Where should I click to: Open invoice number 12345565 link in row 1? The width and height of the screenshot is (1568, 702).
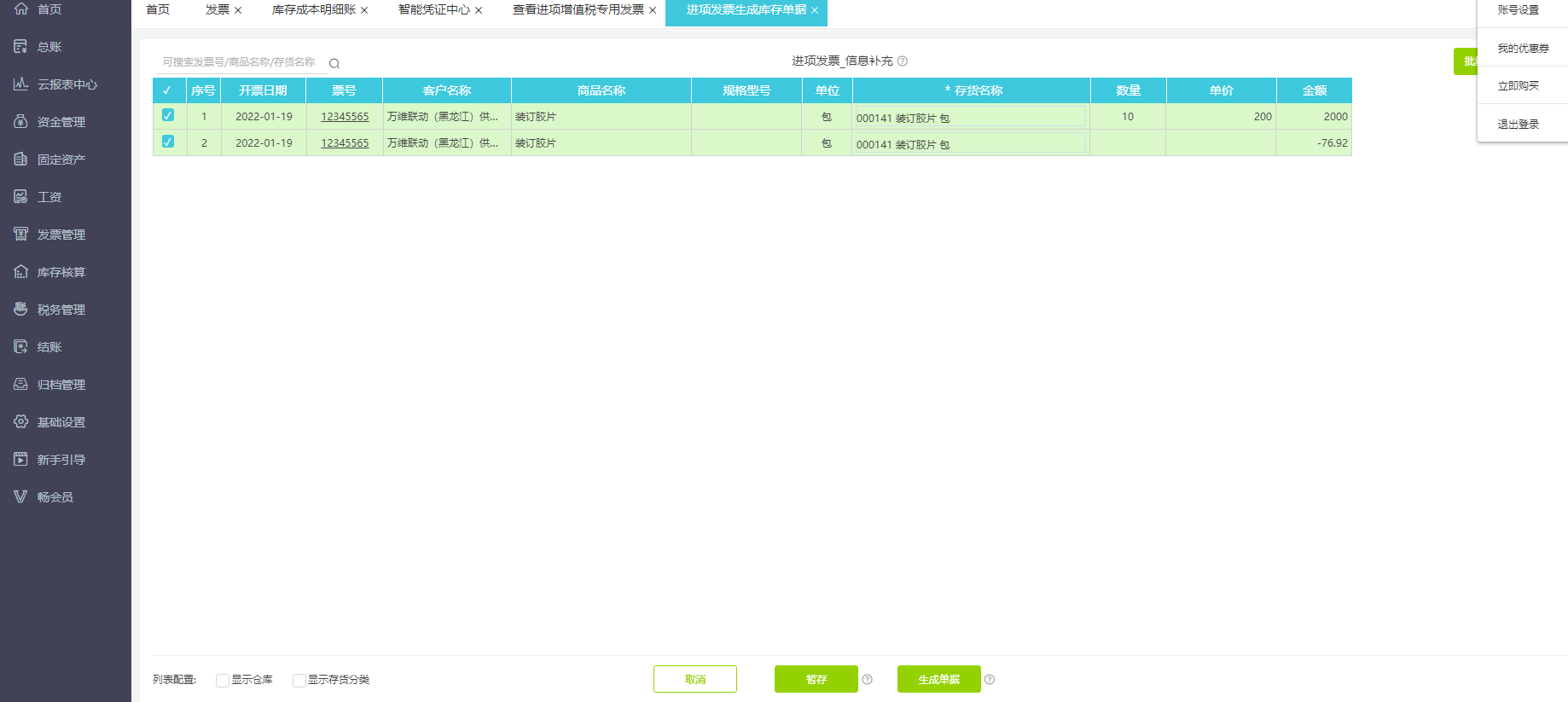click(x=345, y=117)
